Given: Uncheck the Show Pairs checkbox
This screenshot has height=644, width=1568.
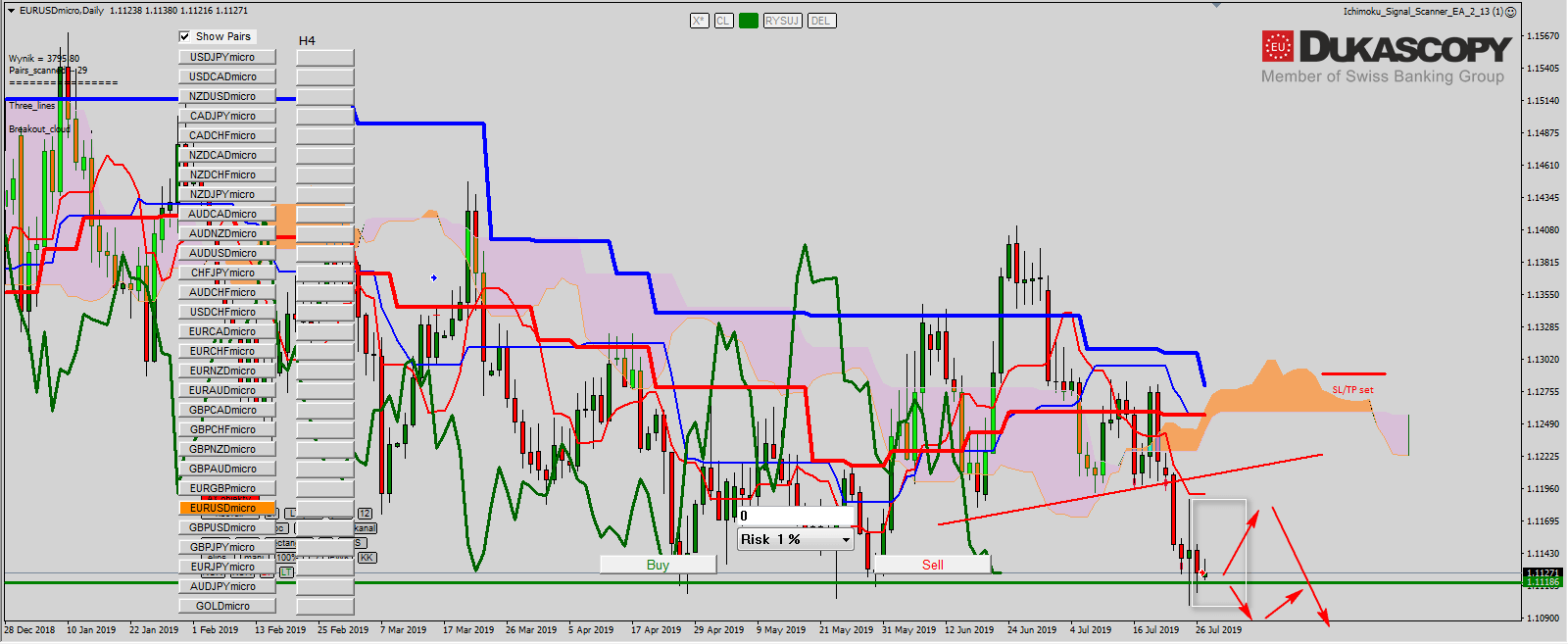Looking at the screenshot, I should click(x=185, y=36).
